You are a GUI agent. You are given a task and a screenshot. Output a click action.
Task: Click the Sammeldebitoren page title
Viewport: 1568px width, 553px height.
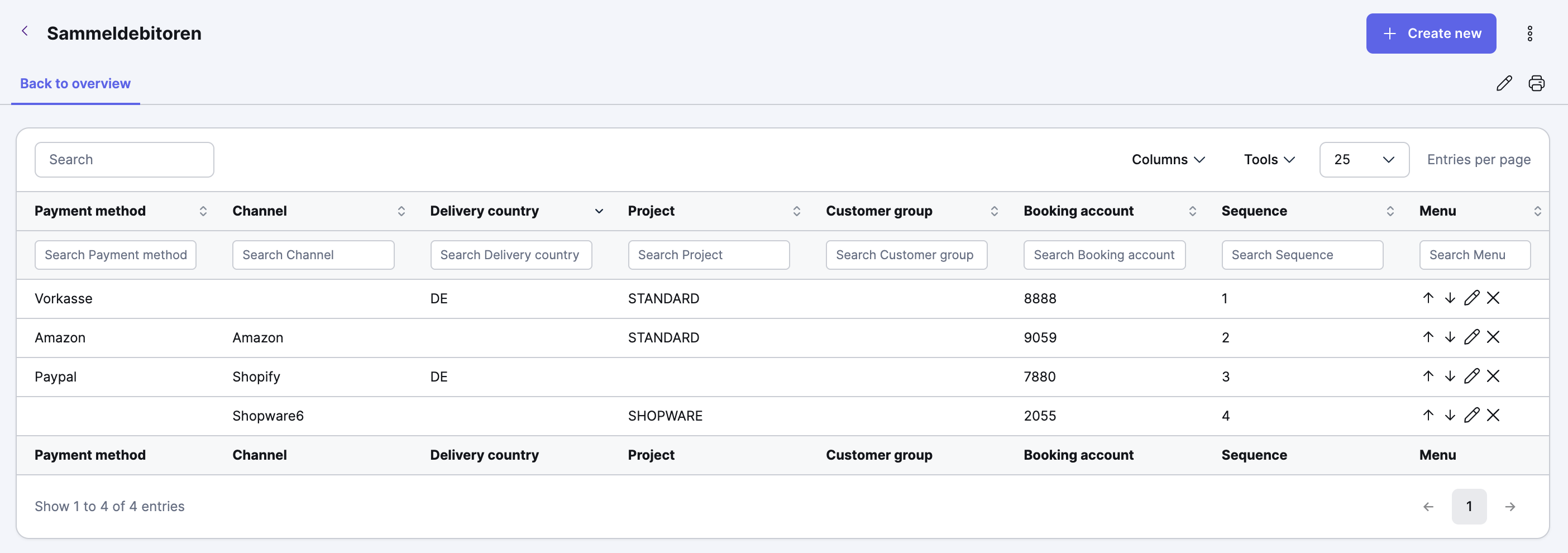pos(124,34)
